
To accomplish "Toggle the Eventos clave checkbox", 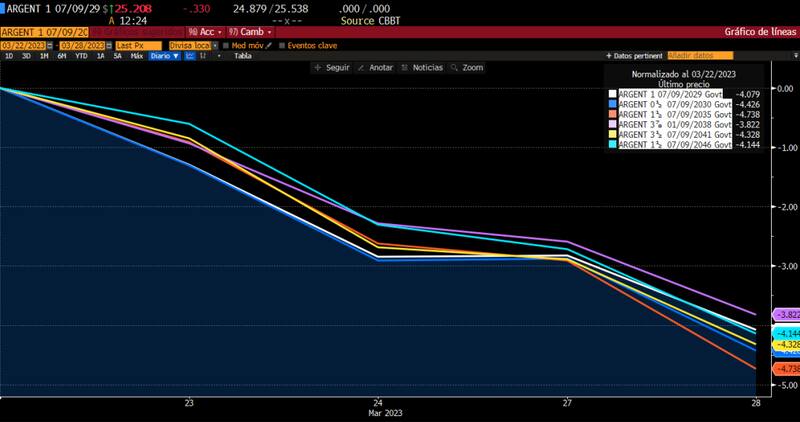I will tap(282, 45).
